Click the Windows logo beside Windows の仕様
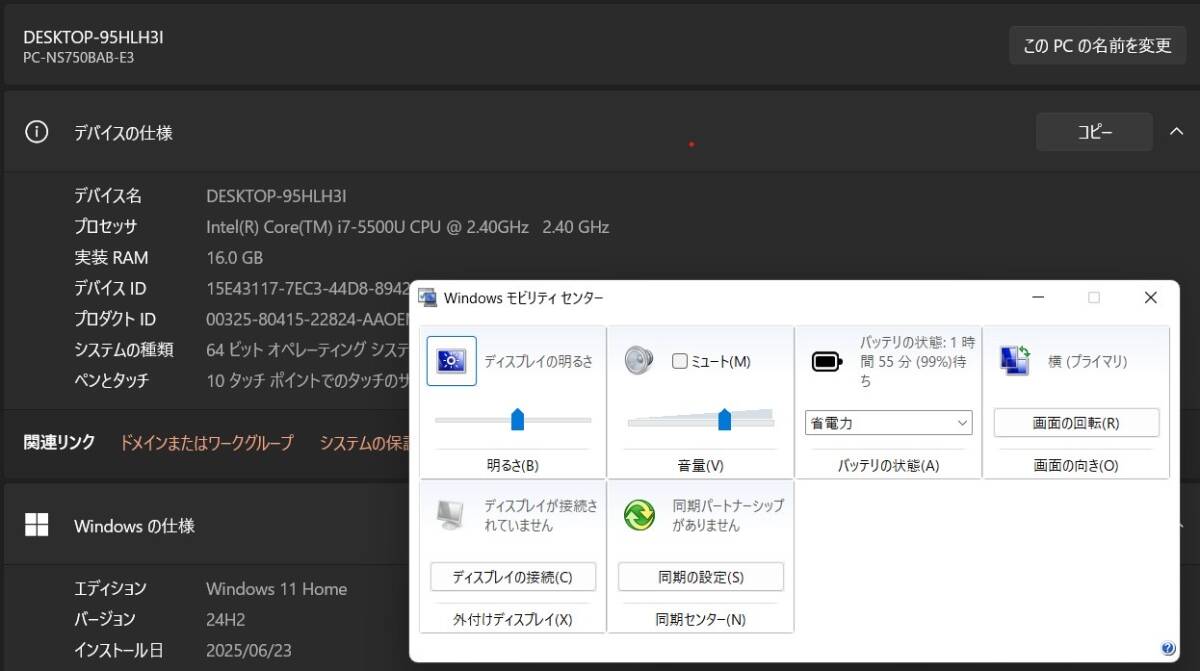 coord(36,525)
